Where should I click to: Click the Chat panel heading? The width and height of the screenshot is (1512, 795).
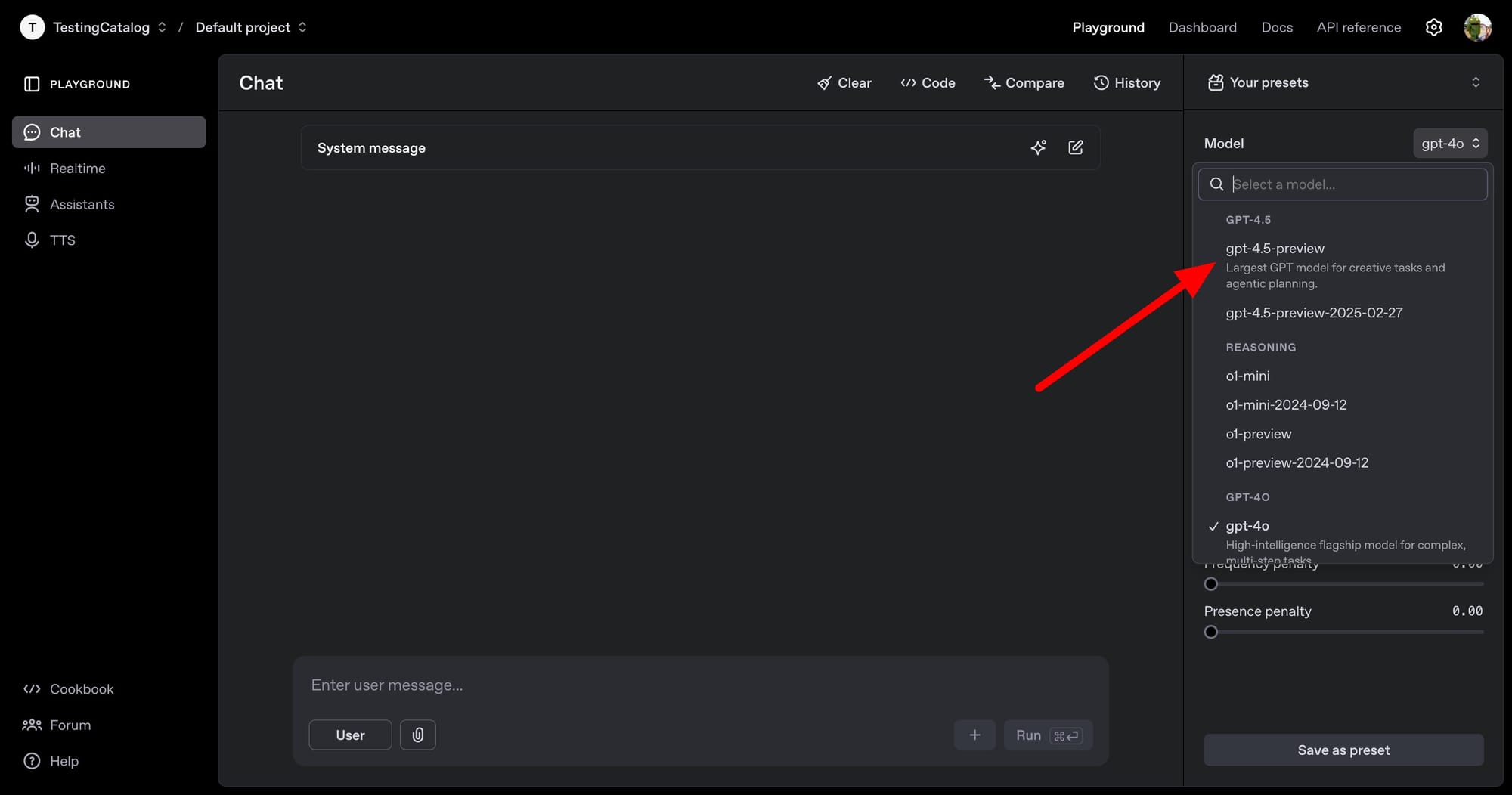261,83
